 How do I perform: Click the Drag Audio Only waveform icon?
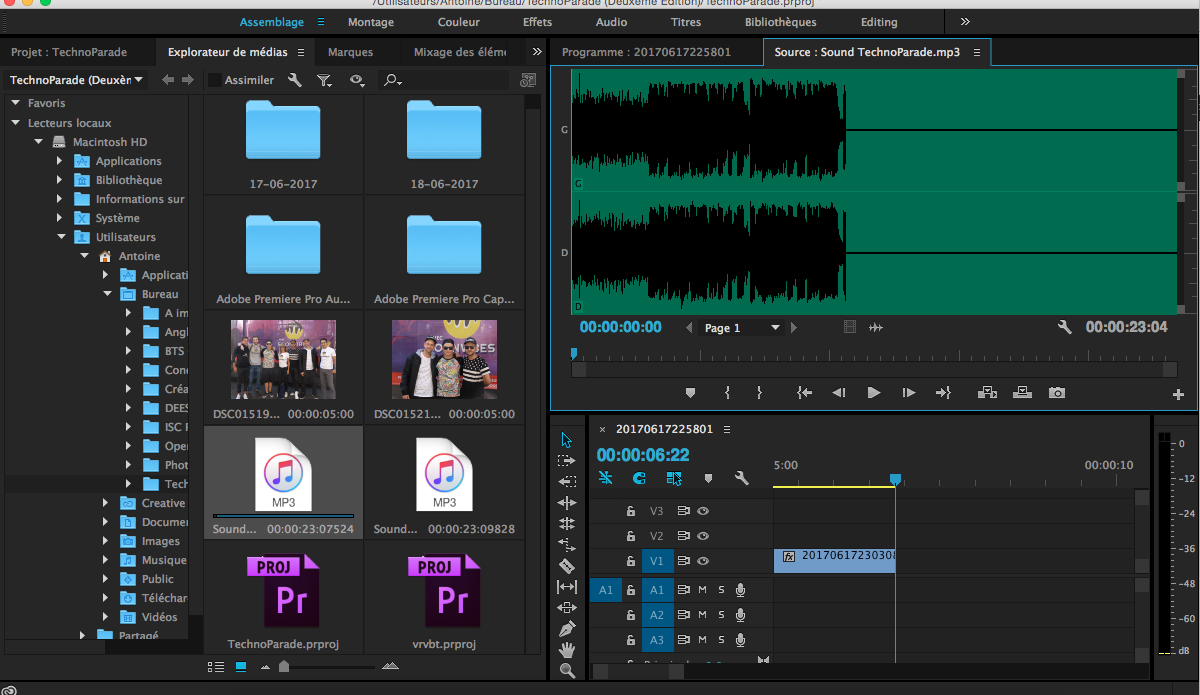pos(876,327)
